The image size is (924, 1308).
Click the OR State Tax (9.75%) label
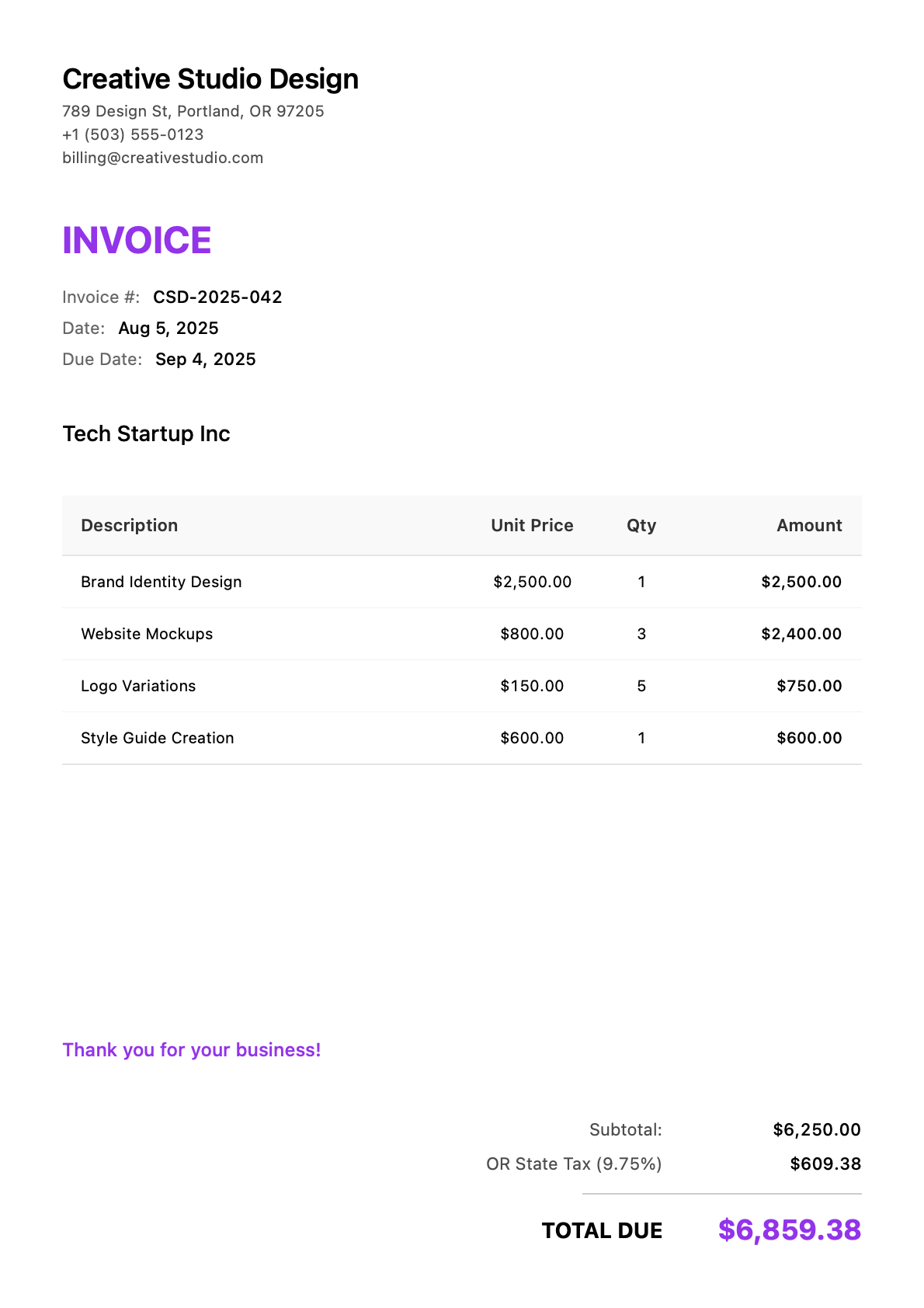pos(575,1164)
